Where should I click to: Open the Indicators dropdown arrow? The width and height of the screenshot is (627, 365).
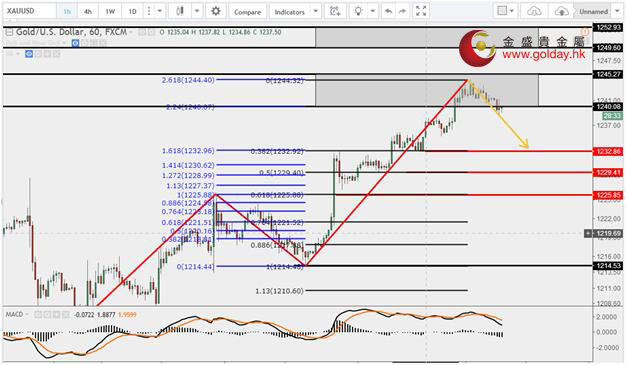pyautogui.click(x=315, y=11)
